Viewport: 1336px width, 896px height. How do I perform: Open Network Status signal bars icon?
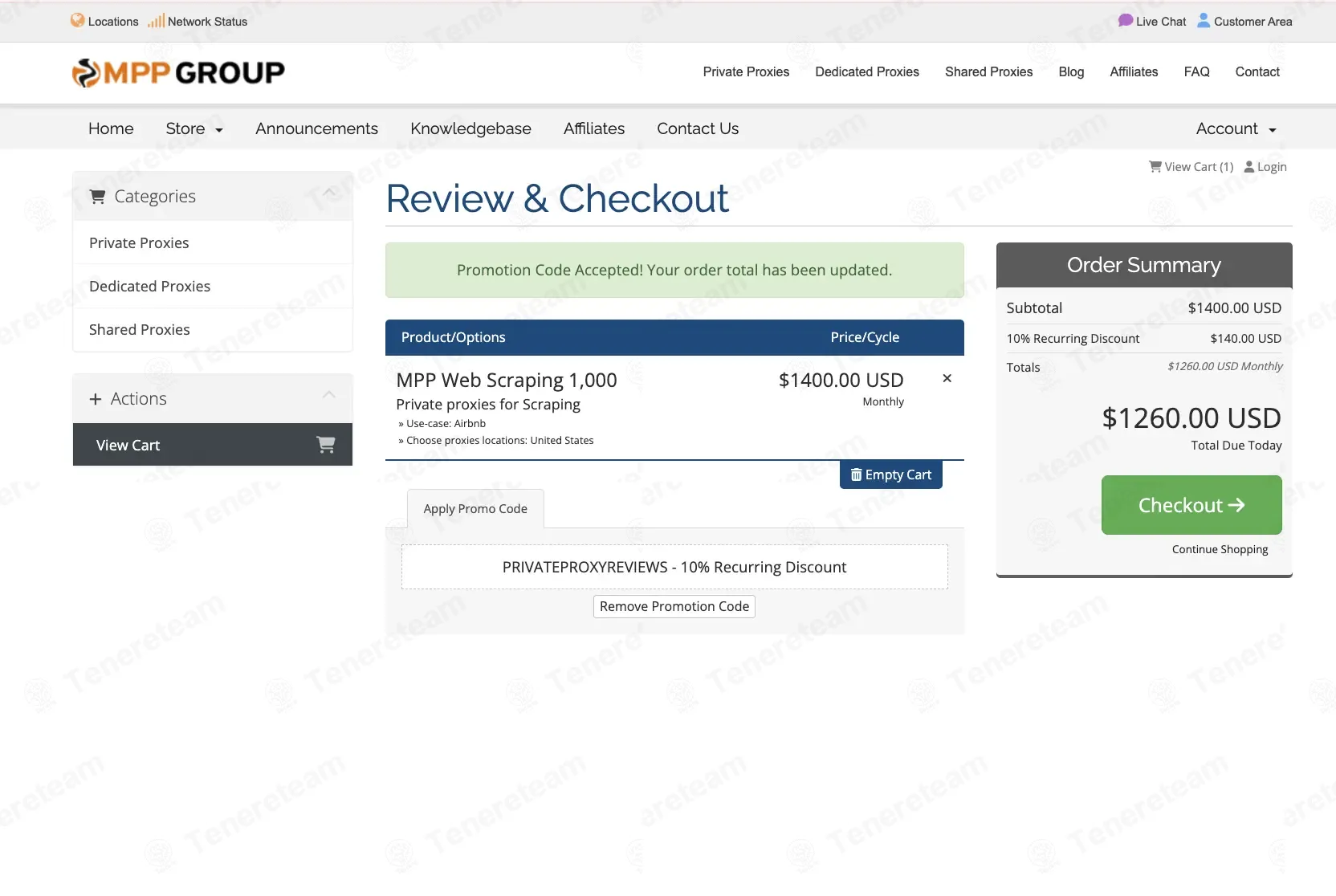pyautogui.click(x=156, y=21)
